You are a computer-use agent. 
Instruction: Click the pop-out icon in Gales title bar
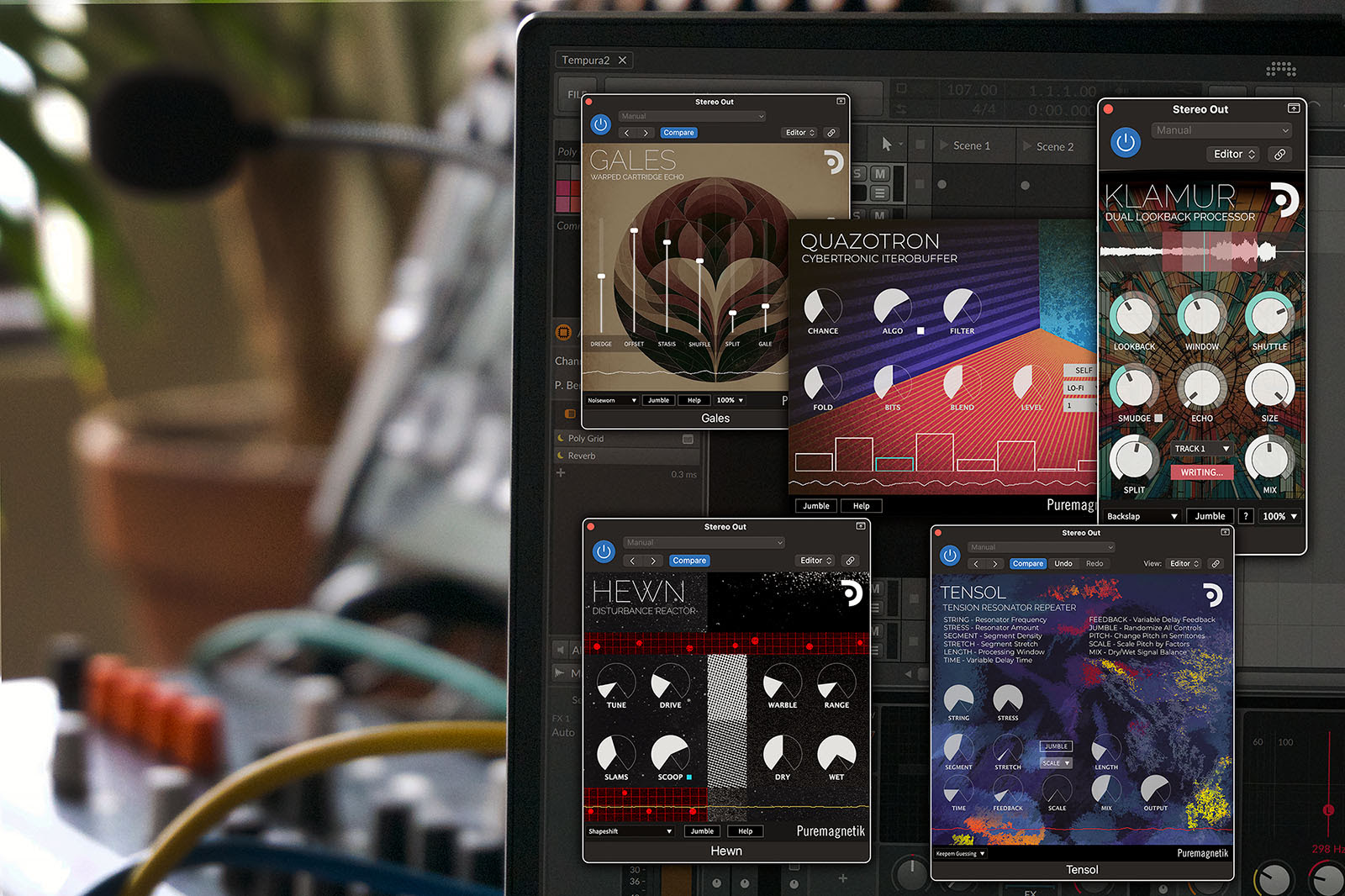point(841,101)
